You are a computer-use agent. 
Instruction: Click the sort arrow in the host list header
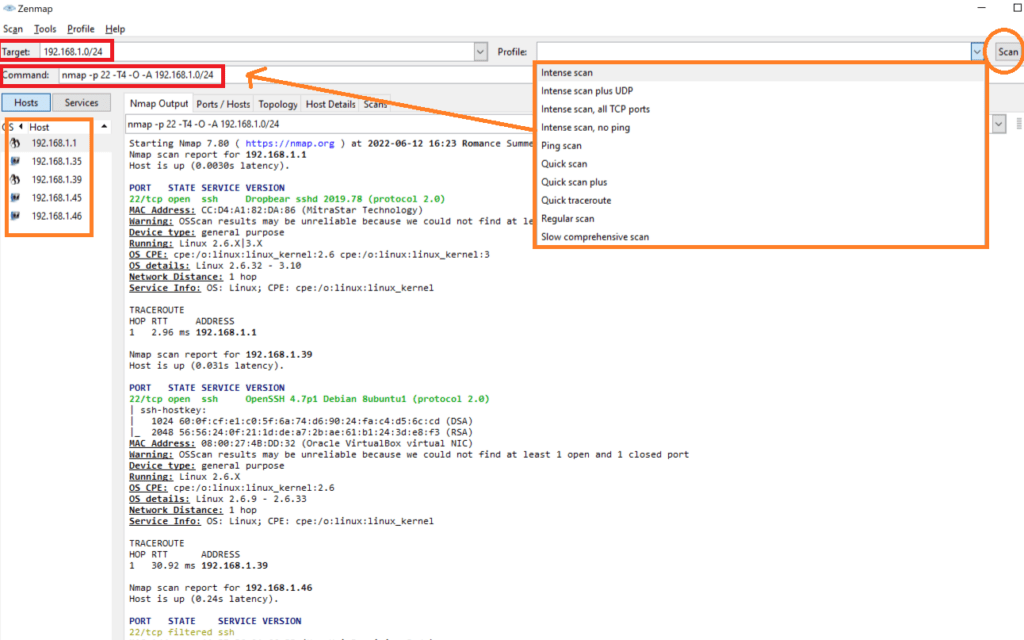[104, 126]
